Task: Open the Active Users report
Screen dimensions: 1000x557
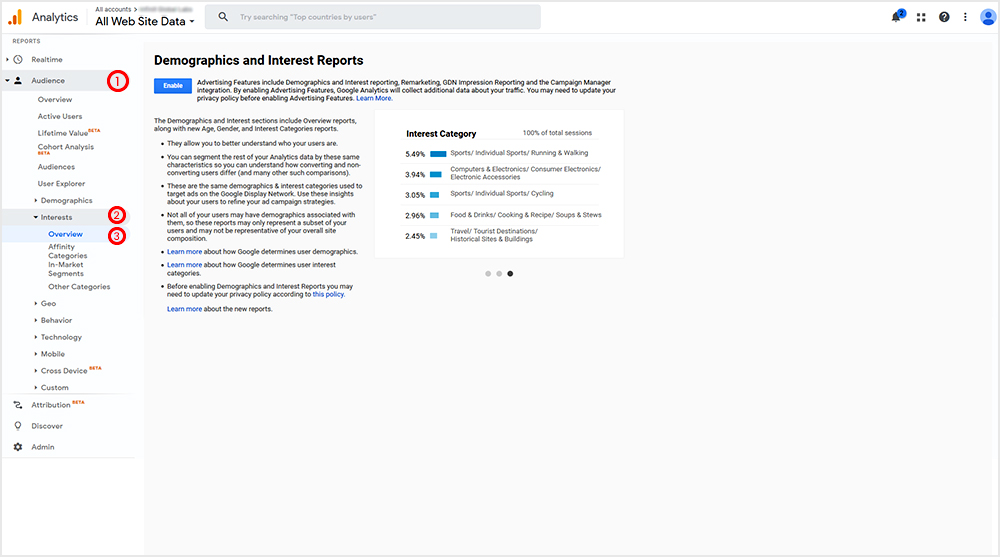Action: point(60,117)
